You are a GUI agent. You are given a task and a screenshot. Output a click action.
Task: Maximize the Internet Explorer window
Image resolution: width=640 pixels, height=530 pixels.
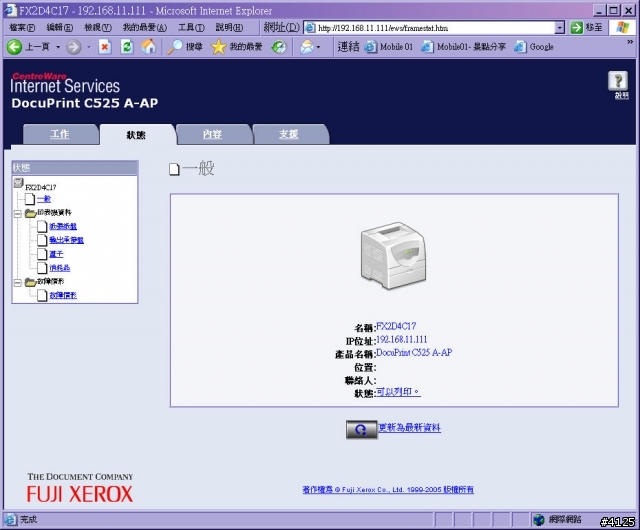point(613,10)
